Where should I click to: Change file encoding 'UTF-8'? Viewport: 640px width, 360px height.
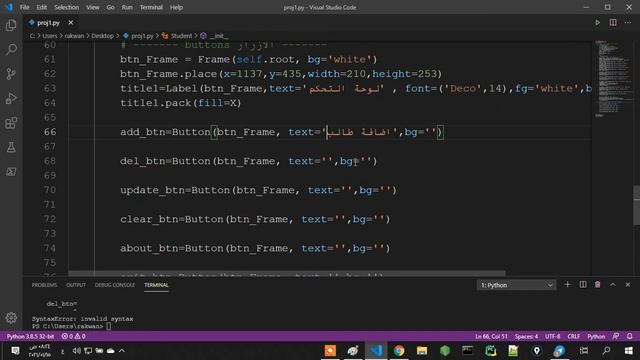[x=553, y=336]
